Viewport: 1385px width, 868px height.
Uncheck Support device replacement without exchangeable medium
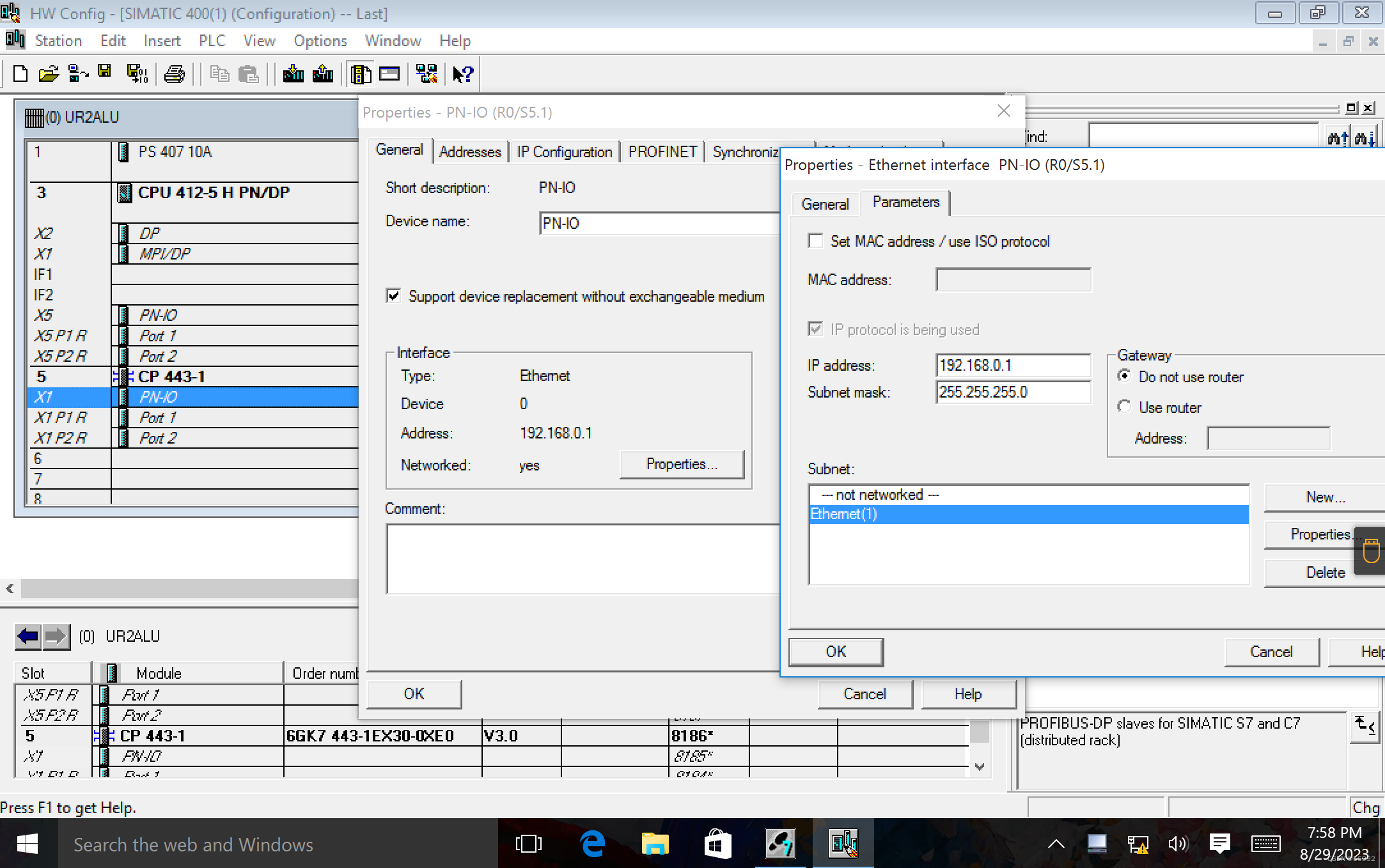pos(394,296)
